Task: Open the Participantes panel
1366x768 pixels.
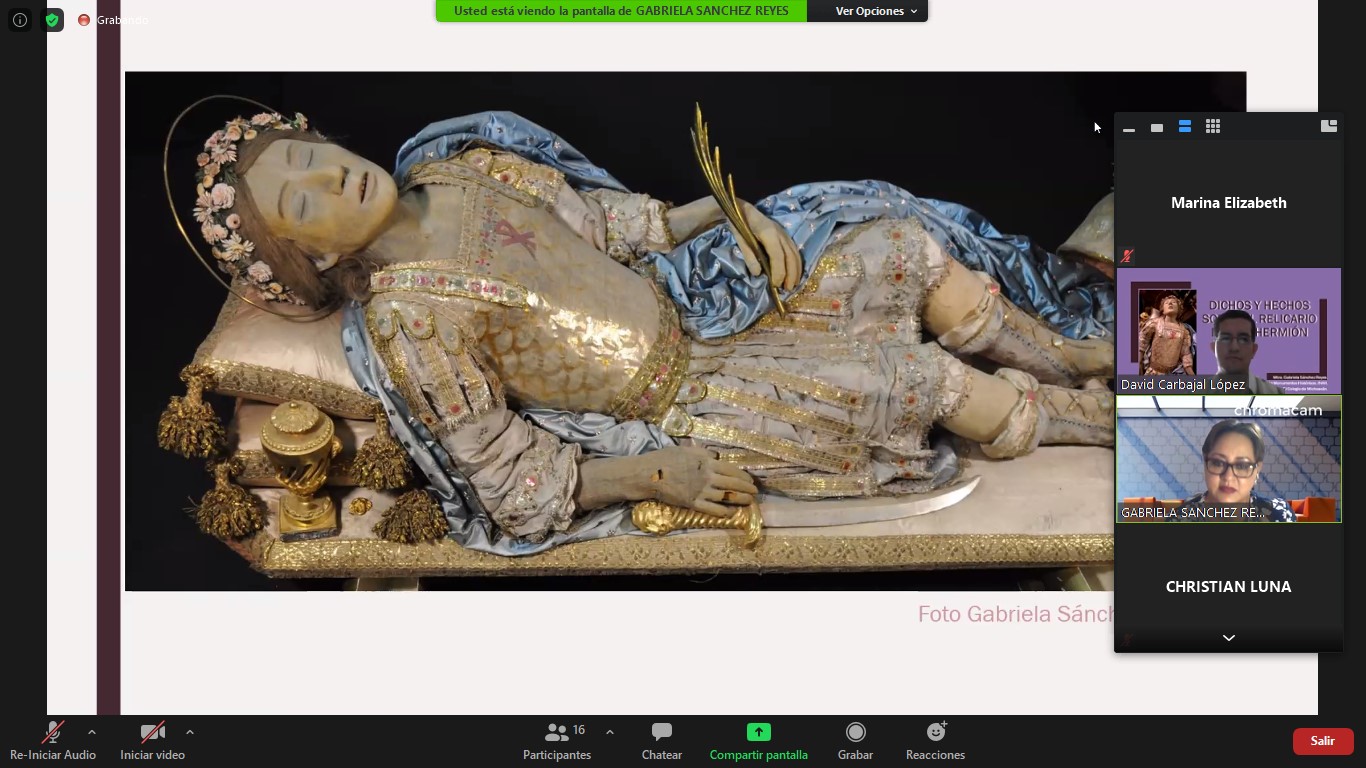Action: point(557,741)
